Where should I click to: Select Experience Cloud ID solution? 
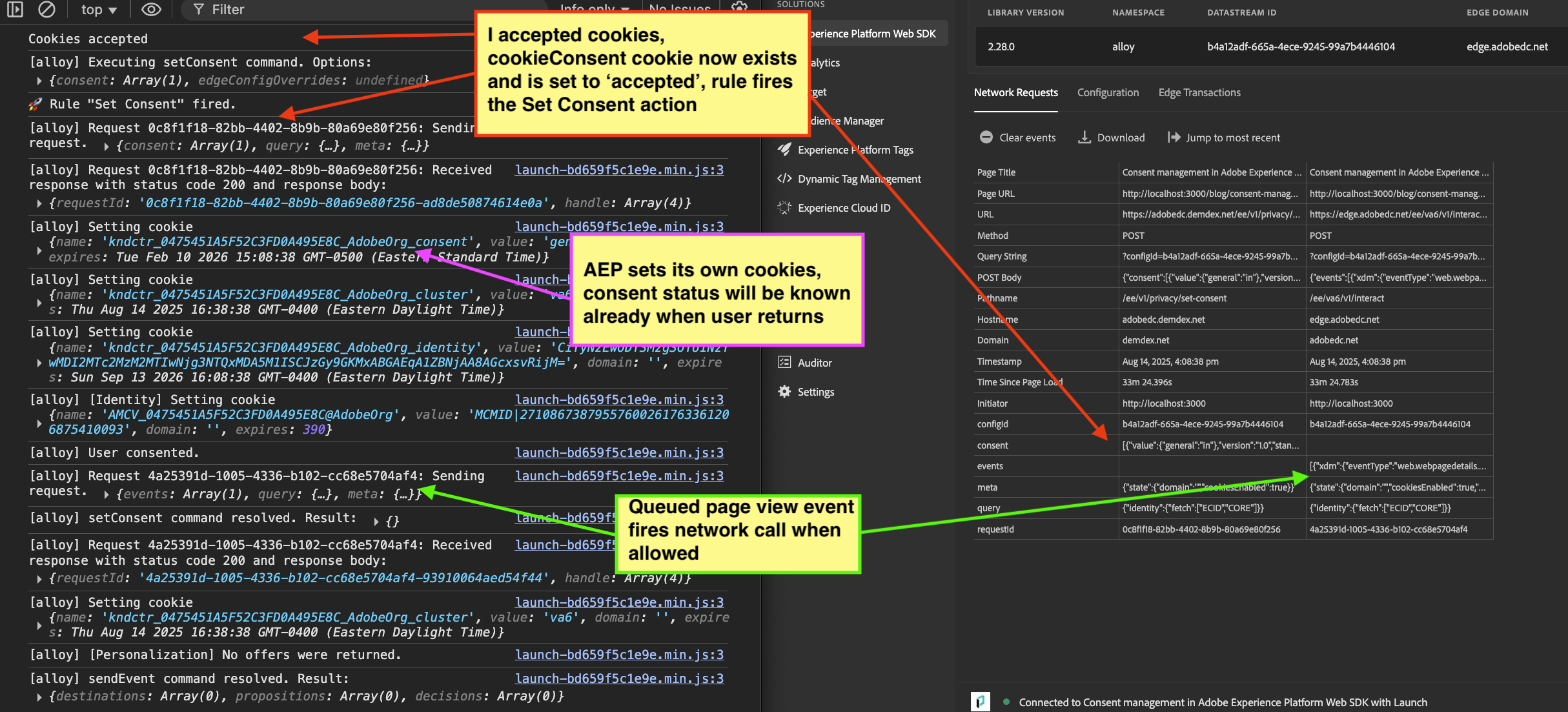[x=844, y=208]
